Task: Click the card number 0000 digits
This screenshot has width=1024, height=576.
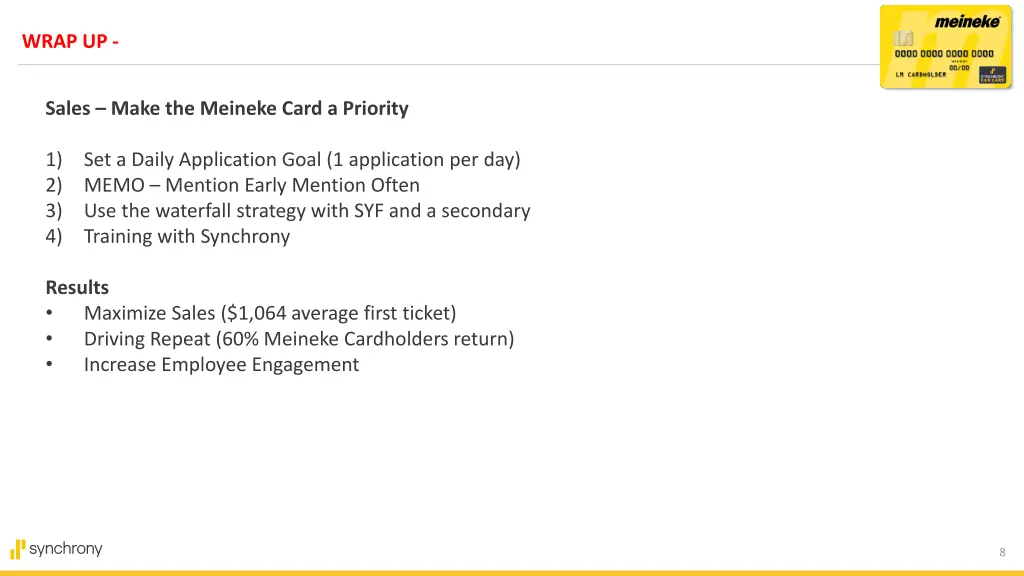Action: [944, 54]
